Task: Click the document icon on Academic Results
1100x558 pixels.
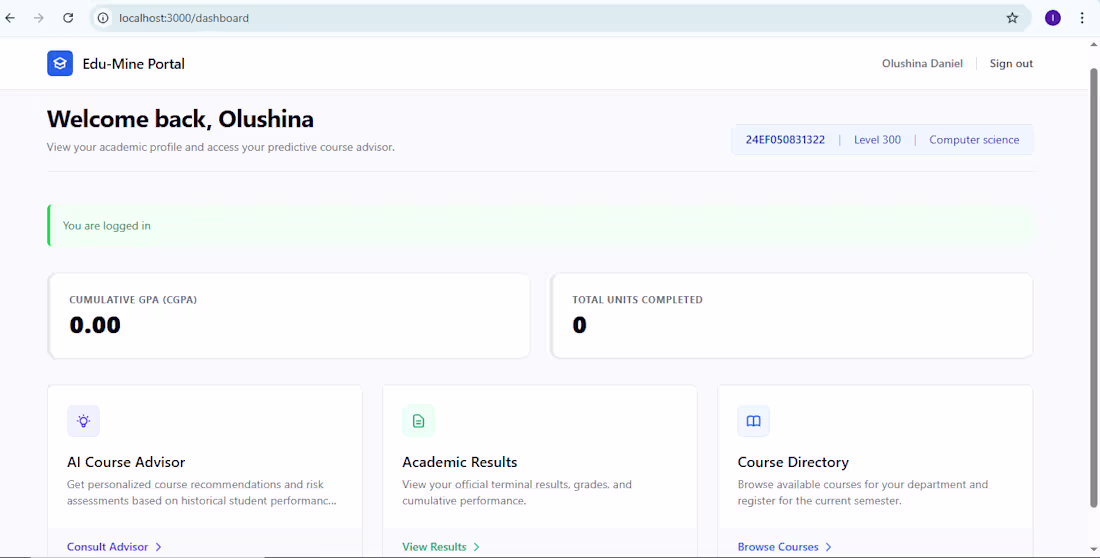Action: tap(418, 421)
